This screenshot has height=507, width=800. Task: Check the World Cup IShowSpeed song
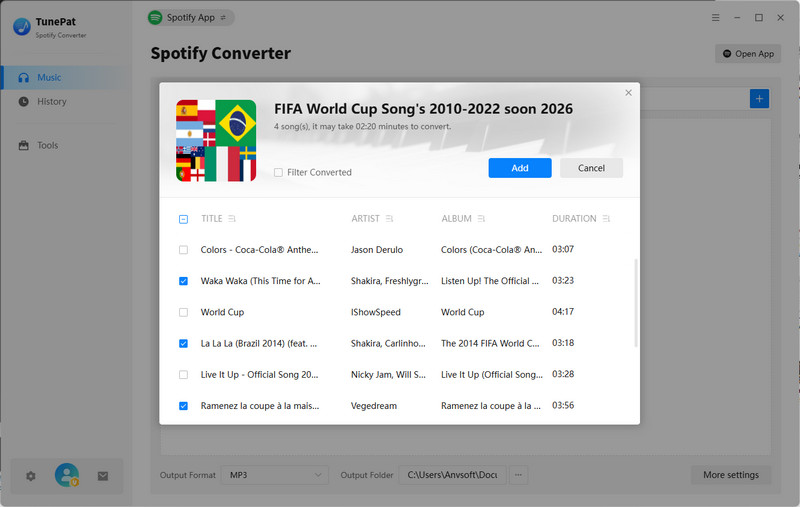(x=183, y=312)
